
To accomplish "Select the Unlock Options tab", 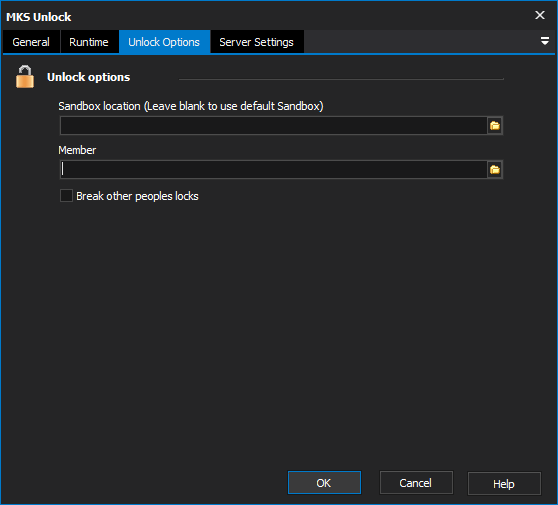I will point(164,42).
